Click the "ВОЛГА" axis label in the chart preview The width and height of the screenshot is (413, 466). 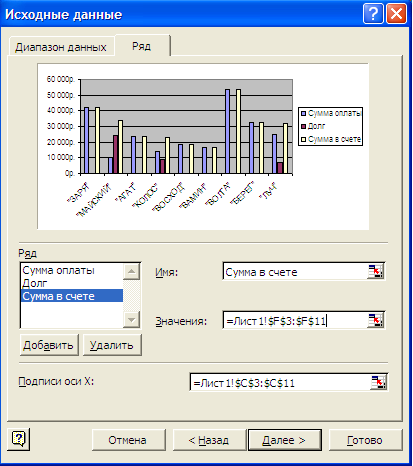pos(218,193)
